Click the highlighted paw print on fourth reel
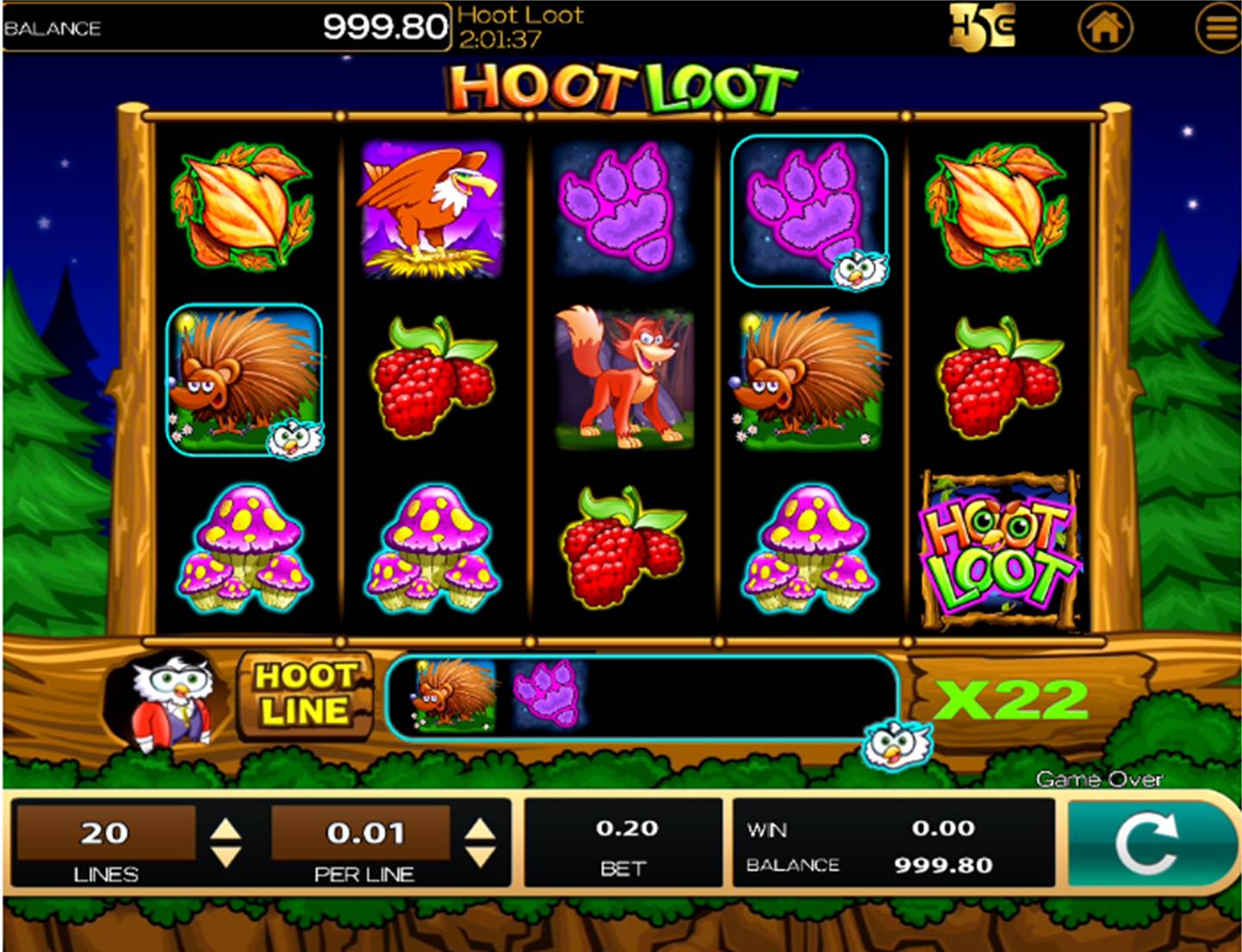1242x952 pixels. coord(809,211)
